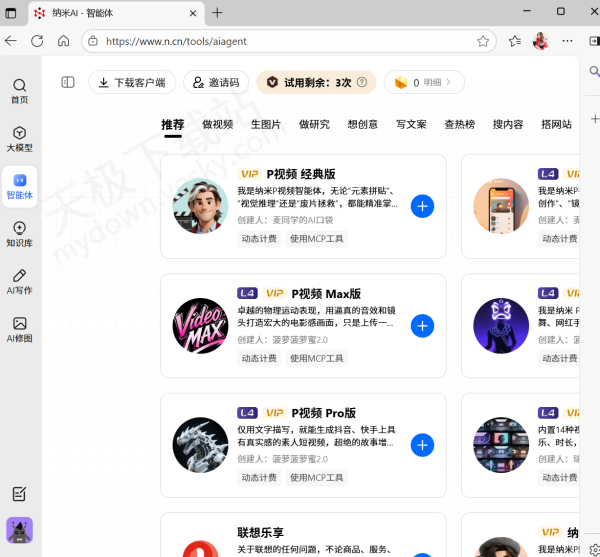Select the 搭网站 category tab
Screen dimensions: 600x557
[x=556, y=124]
